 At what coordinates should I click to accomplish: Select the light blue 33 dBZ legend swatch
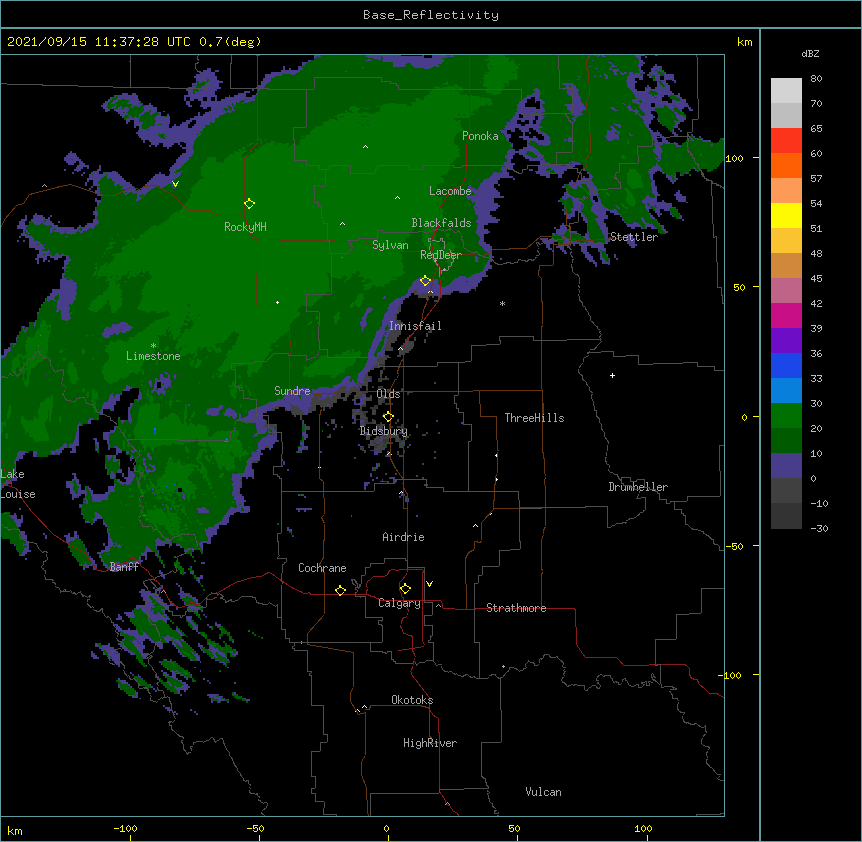[786, 391]
